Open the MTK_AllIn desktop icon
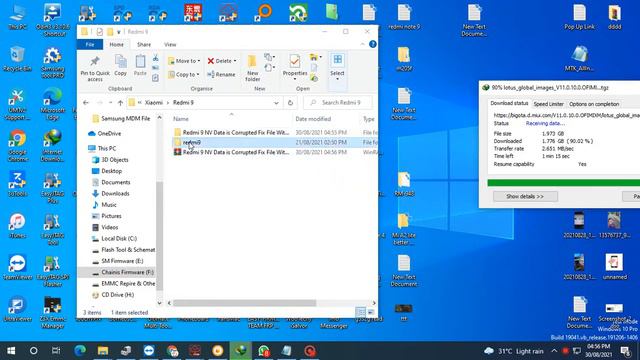 click(579, 59)
